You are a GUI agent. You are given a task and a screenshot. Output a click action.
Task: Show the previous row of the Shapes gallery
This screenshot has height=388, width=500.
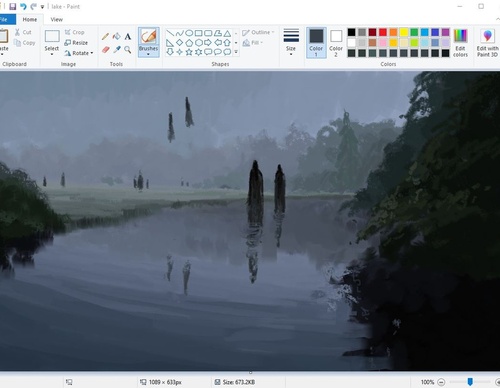tap(236, 33)
